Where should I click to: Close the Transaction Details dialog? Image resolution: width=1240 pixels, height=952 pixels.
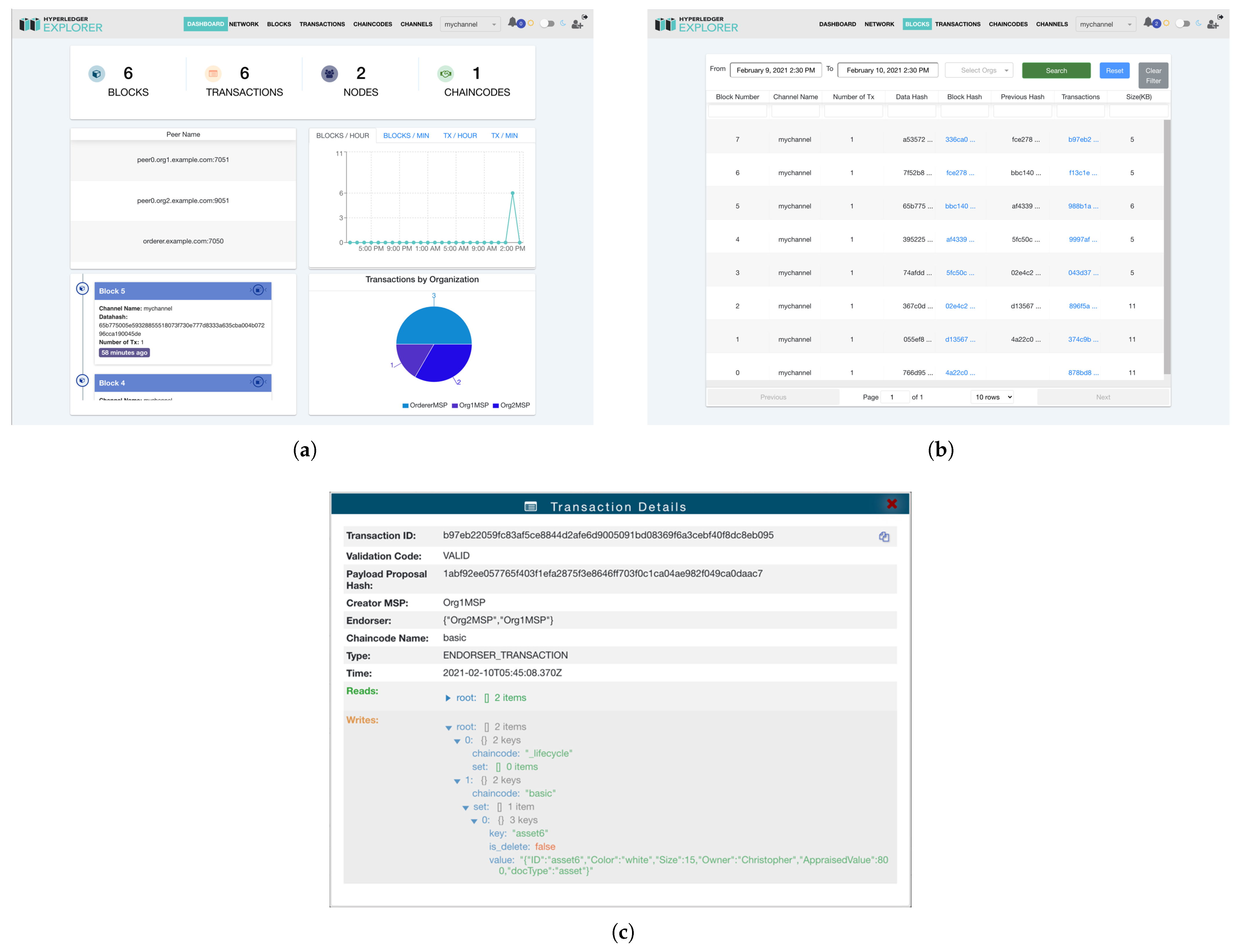click(x=891, y=504)
